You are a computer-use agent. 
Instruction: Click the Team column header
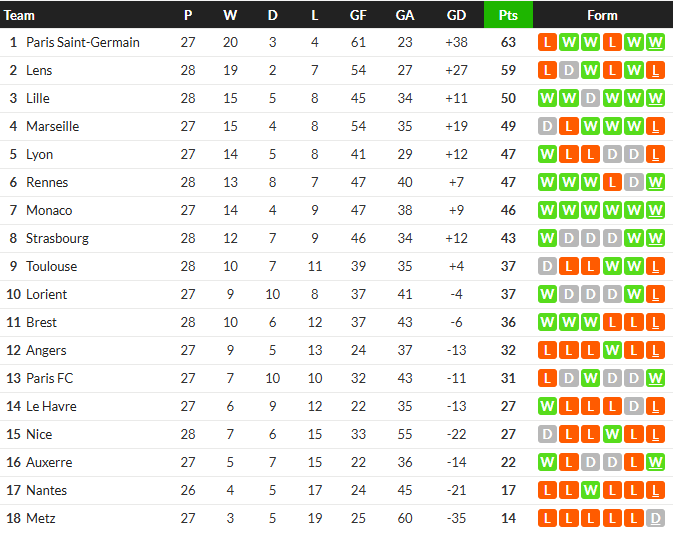tap(20, 15)
